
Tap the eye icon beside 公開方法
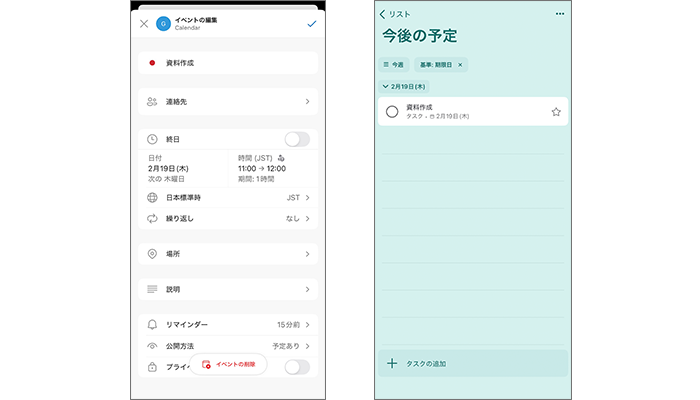pyautogui.click(x=152, y=346)
